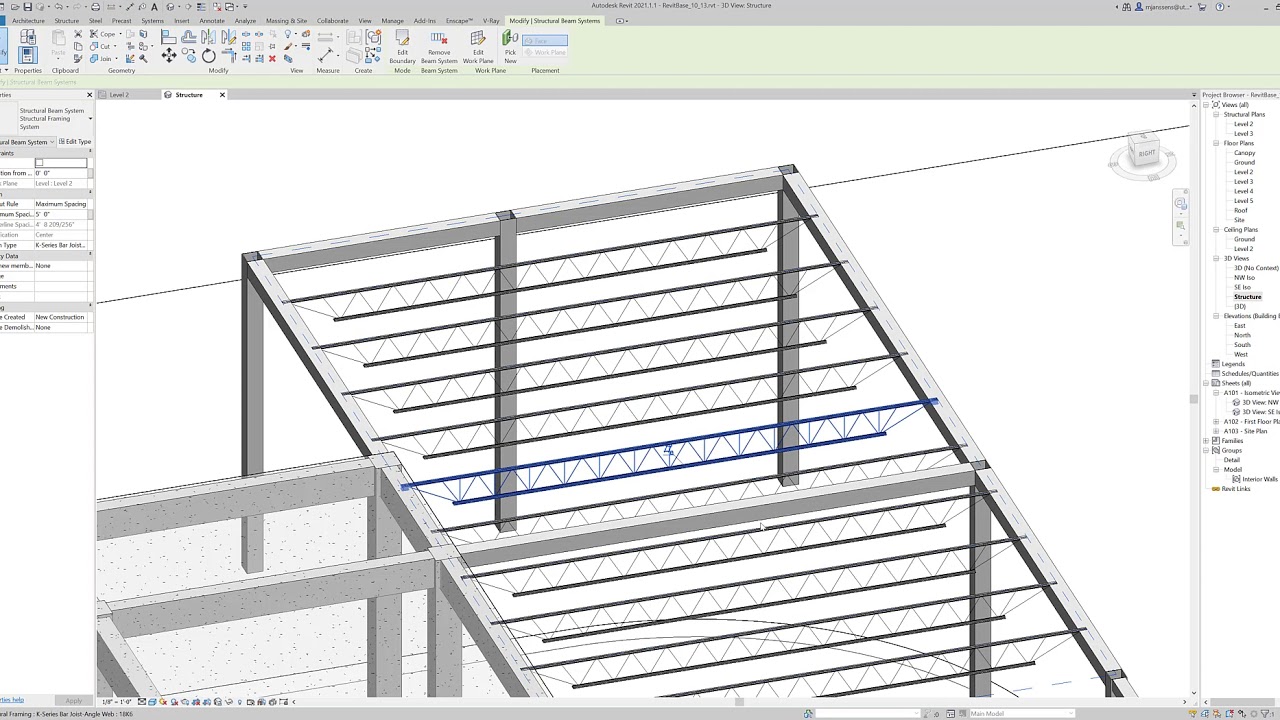Click the Edit Type button
1280x720 pixels.
click(x=75, y=142)
